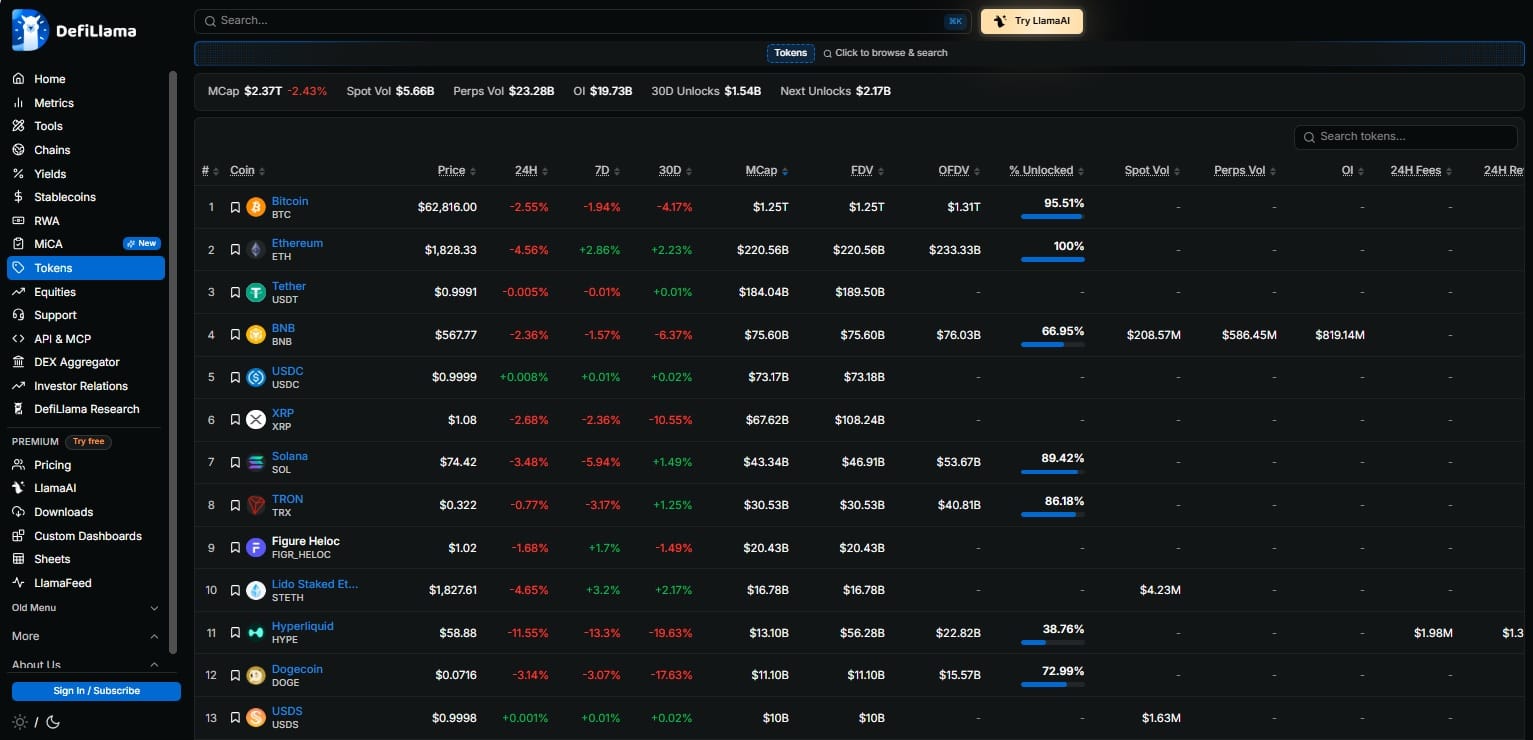Click the Try LlamaAI button
The height and width of the screenshot is (740, 1533).
(1031, 21)
